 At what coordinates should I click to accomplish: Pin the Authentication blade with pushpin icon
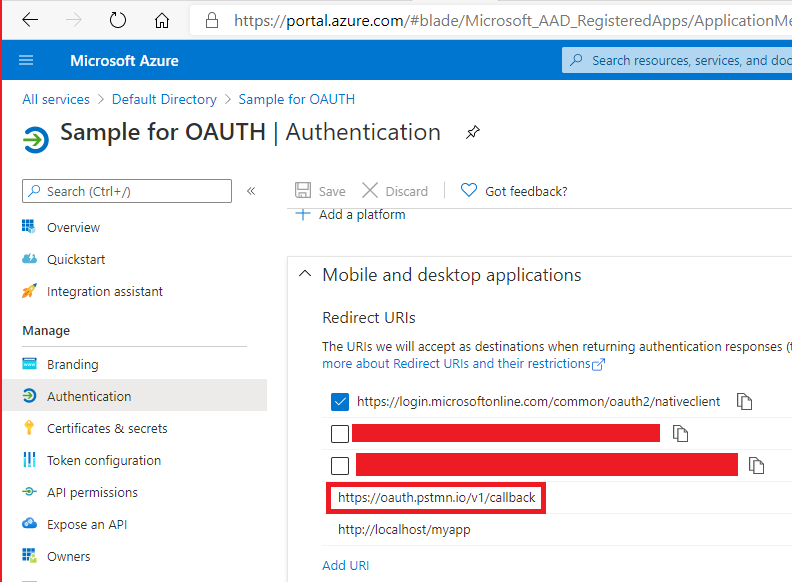472,133
